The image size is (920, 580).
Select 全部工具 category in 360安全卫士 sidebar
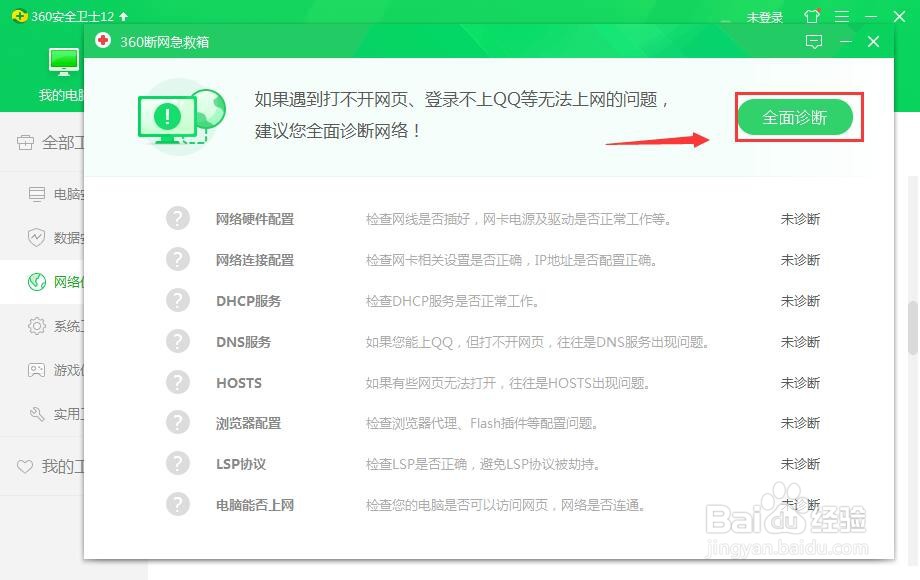tap(50, 143)
